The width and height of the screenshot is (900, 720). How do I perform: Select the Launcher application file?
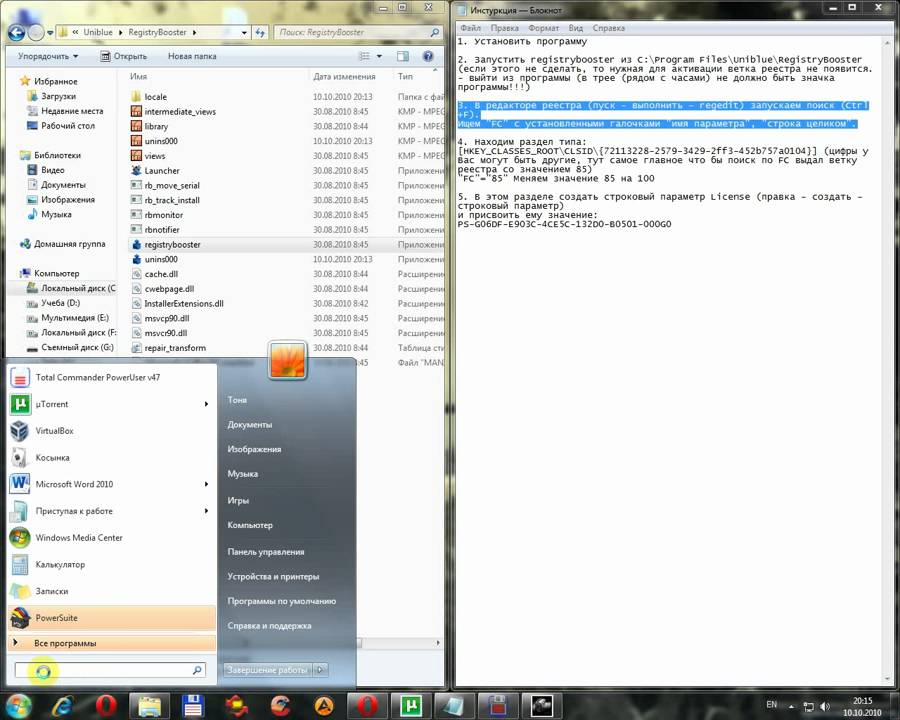click(x=162, y=171)
